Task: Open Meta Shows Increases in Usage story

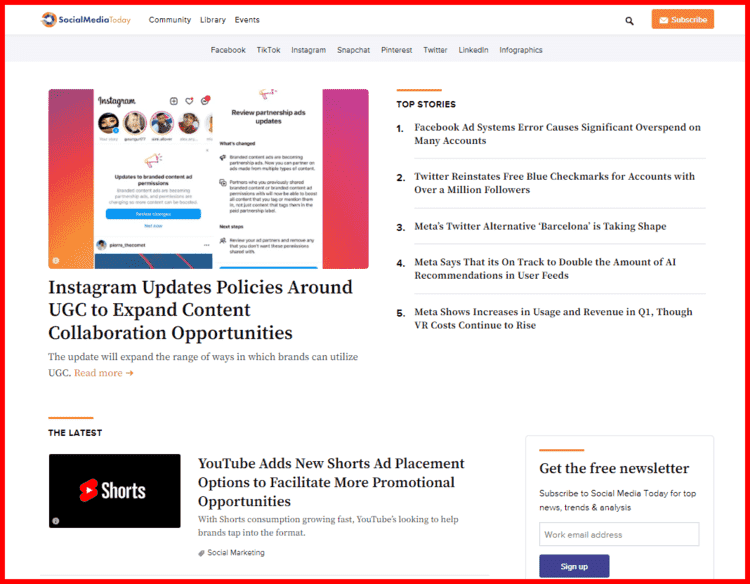Action: [x=553, y=318]
